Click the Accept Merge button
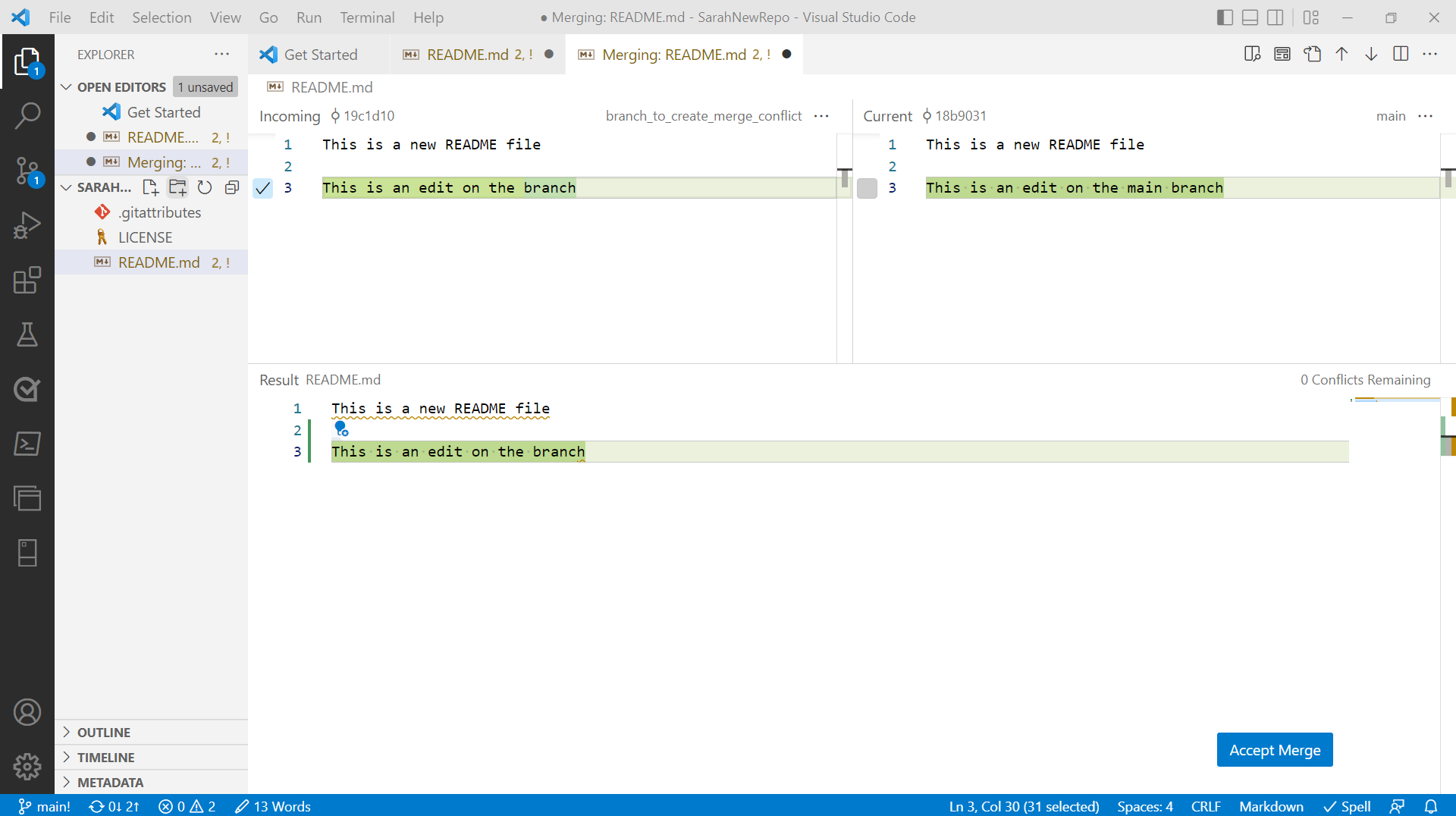 tap(1275, 749)
